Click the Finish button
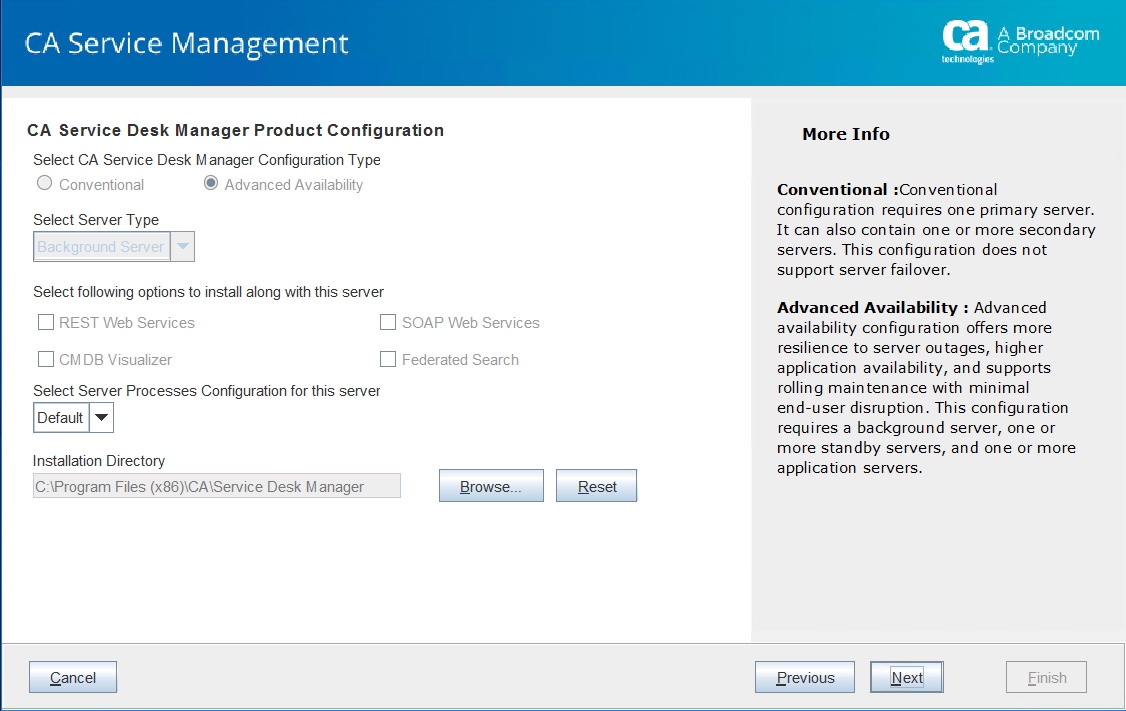 click(x=1046, y=678)
